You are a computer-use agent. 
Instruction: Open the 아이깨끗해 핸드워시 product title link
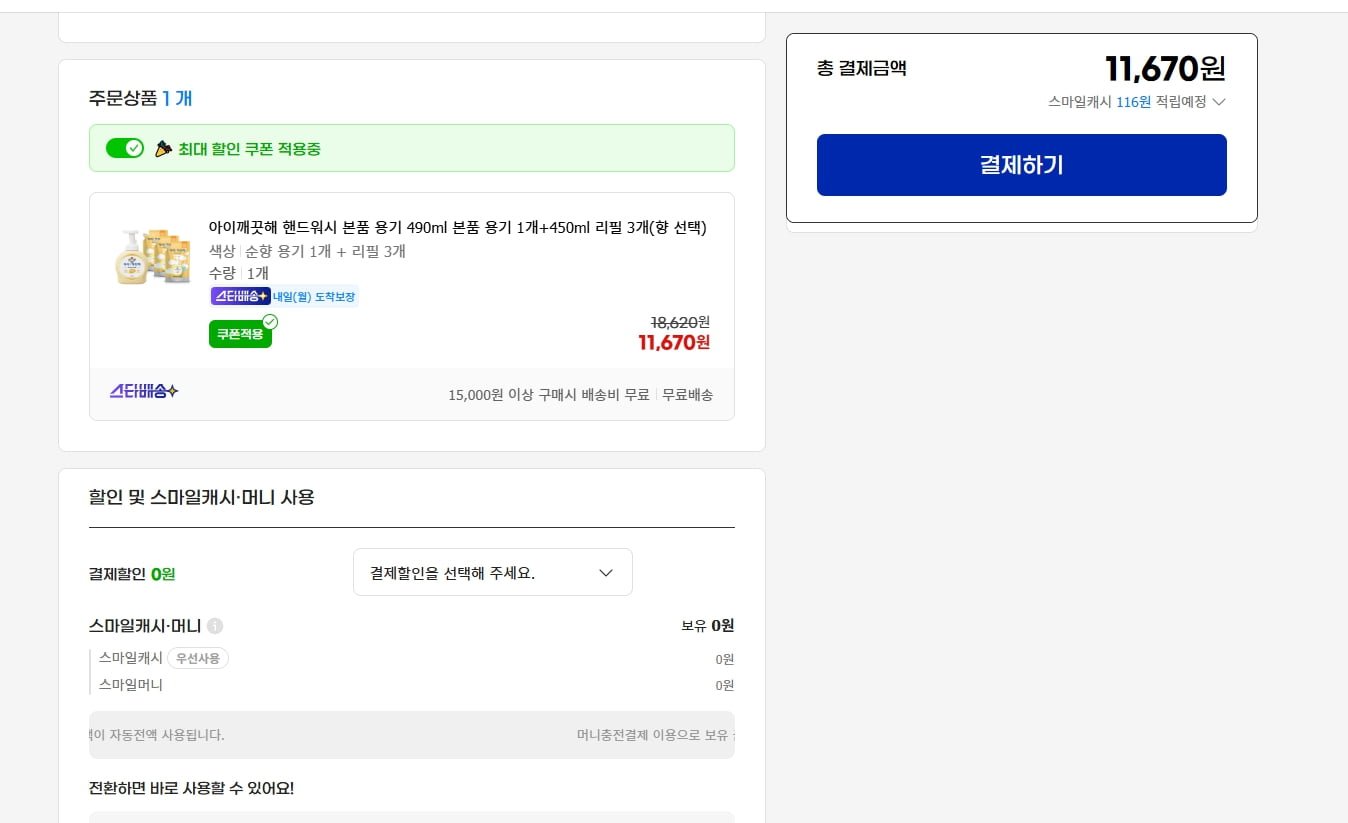tap(457, 227)
